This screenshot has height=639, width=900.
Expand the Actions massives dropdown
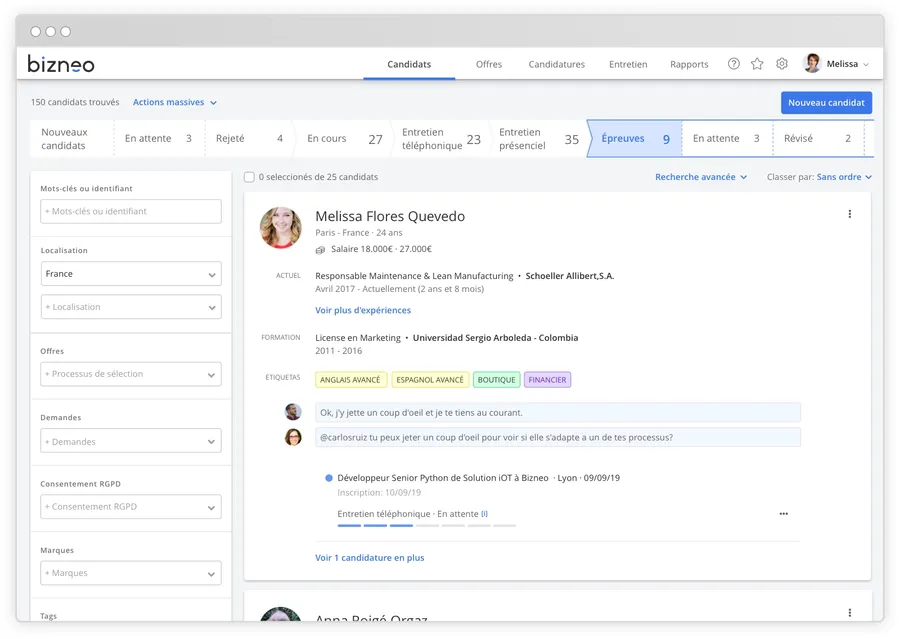175,102
